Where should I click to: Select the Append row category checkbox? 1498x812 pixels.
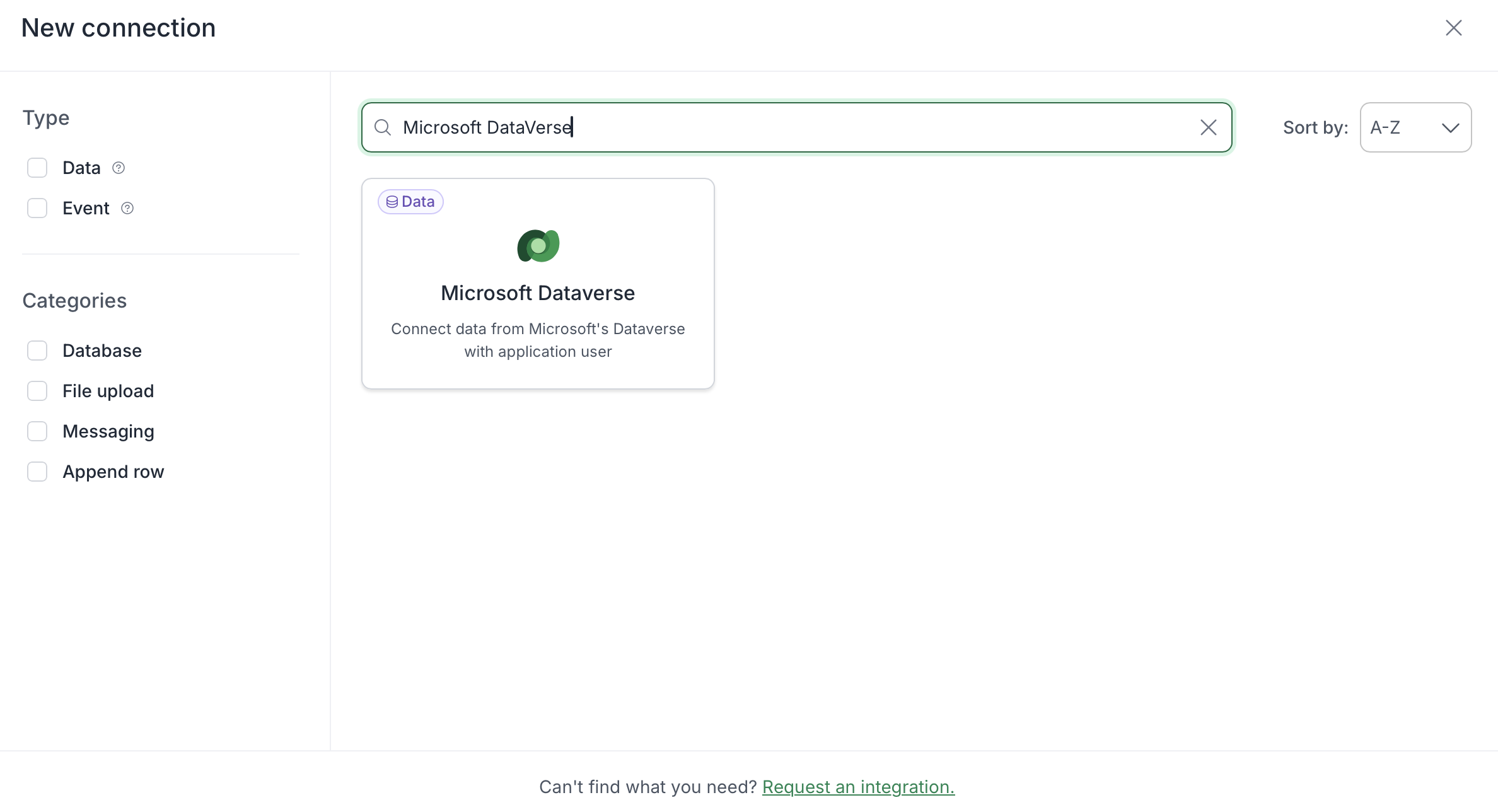pos(37,472)
